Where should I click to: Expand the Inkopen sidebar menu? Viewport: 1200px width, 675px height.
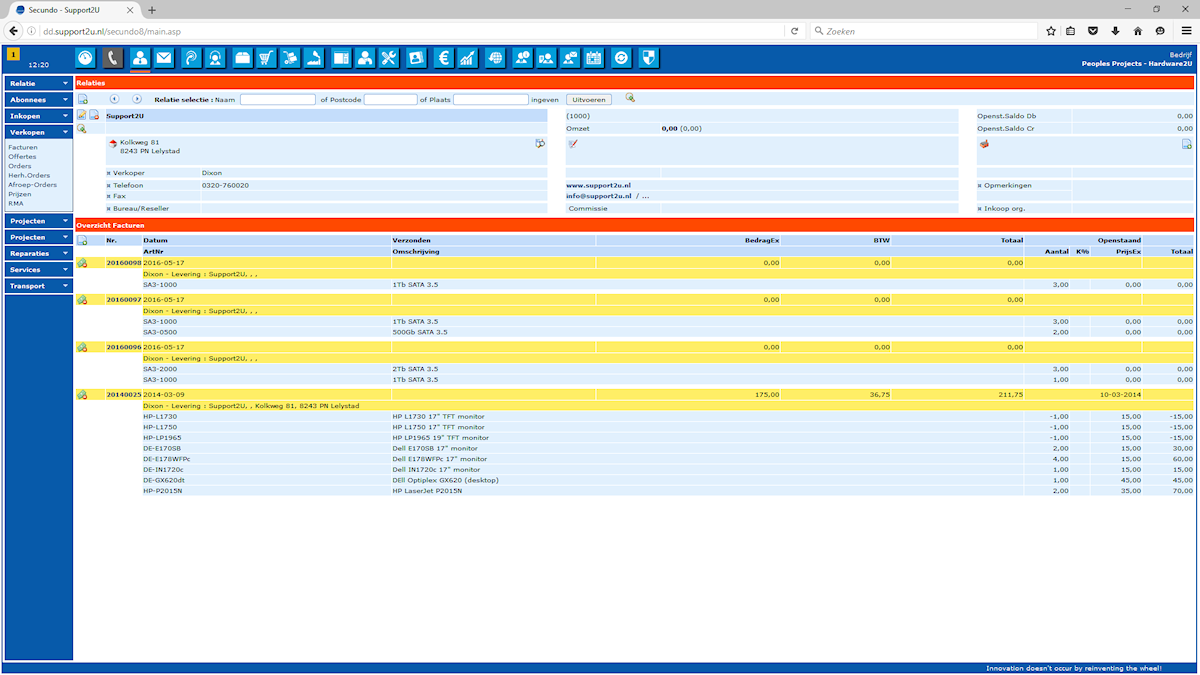(x=39, y=116)
